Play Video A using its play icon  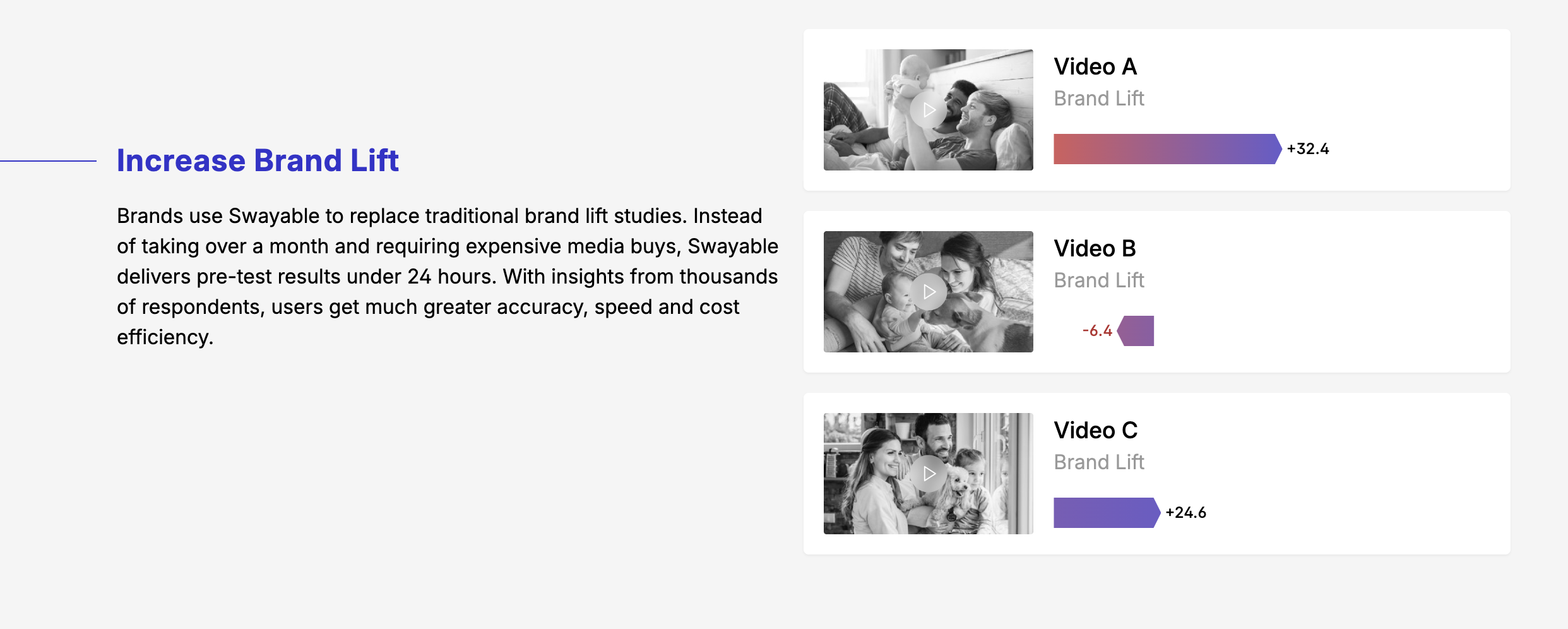click(929, 110)
